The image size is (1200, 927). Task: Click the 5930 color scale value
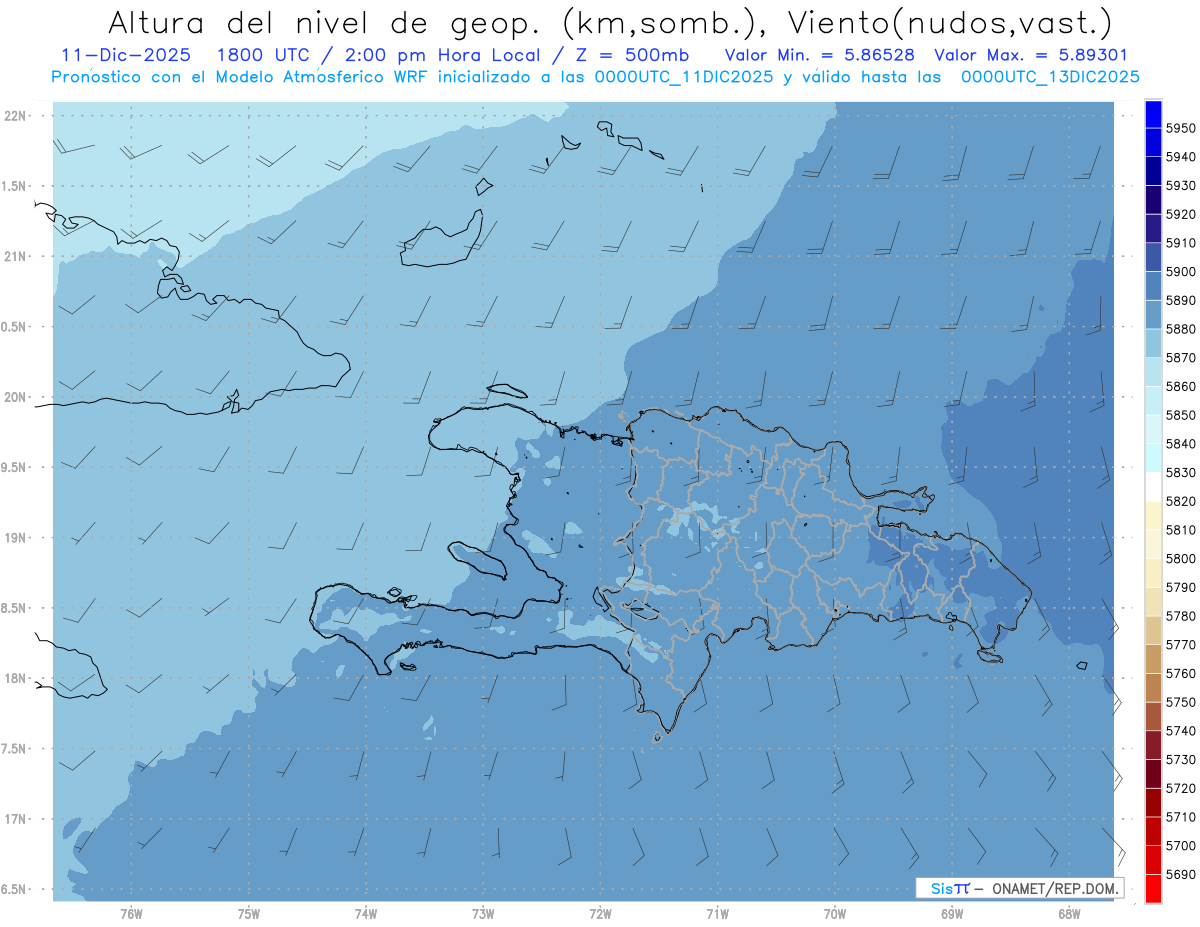click(x=1181, y=186)
